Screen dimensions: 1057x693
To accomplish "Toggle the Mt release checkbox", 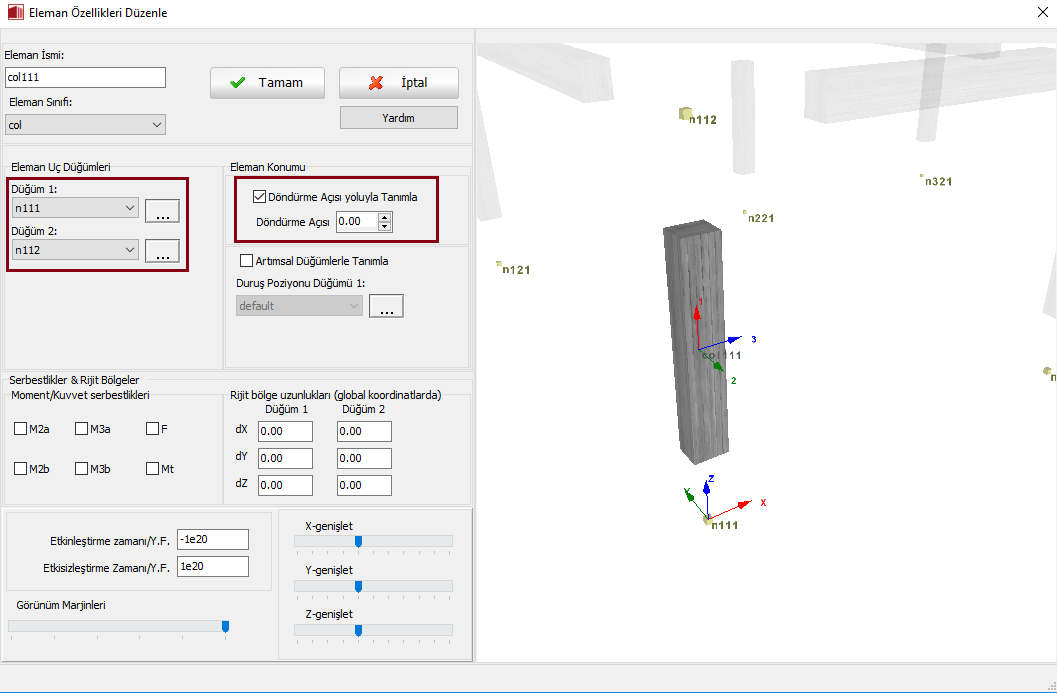I will (153, 468).
